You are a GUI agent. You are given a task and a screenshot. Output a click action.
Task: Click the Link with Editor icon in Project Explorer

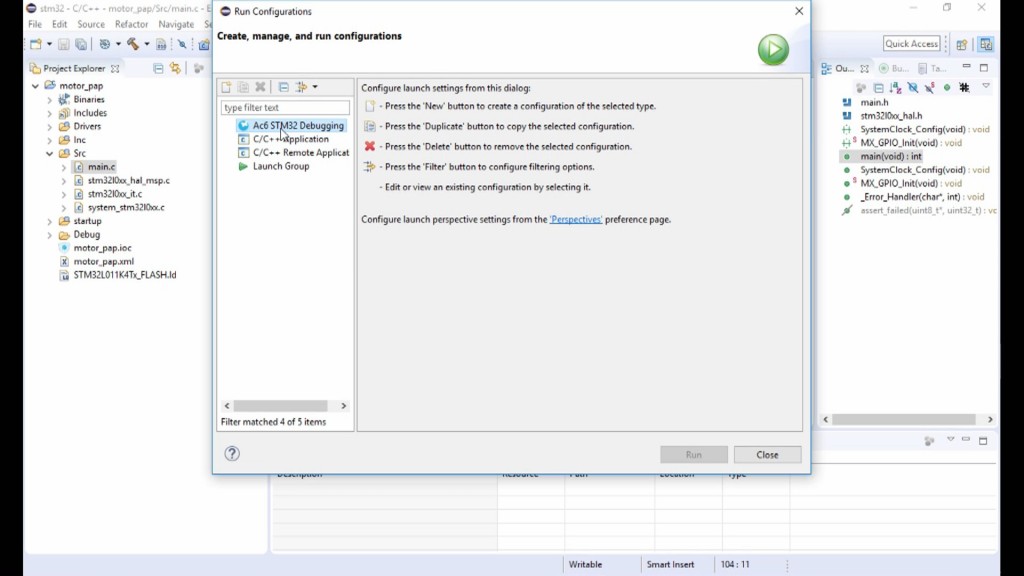(175, 68)
